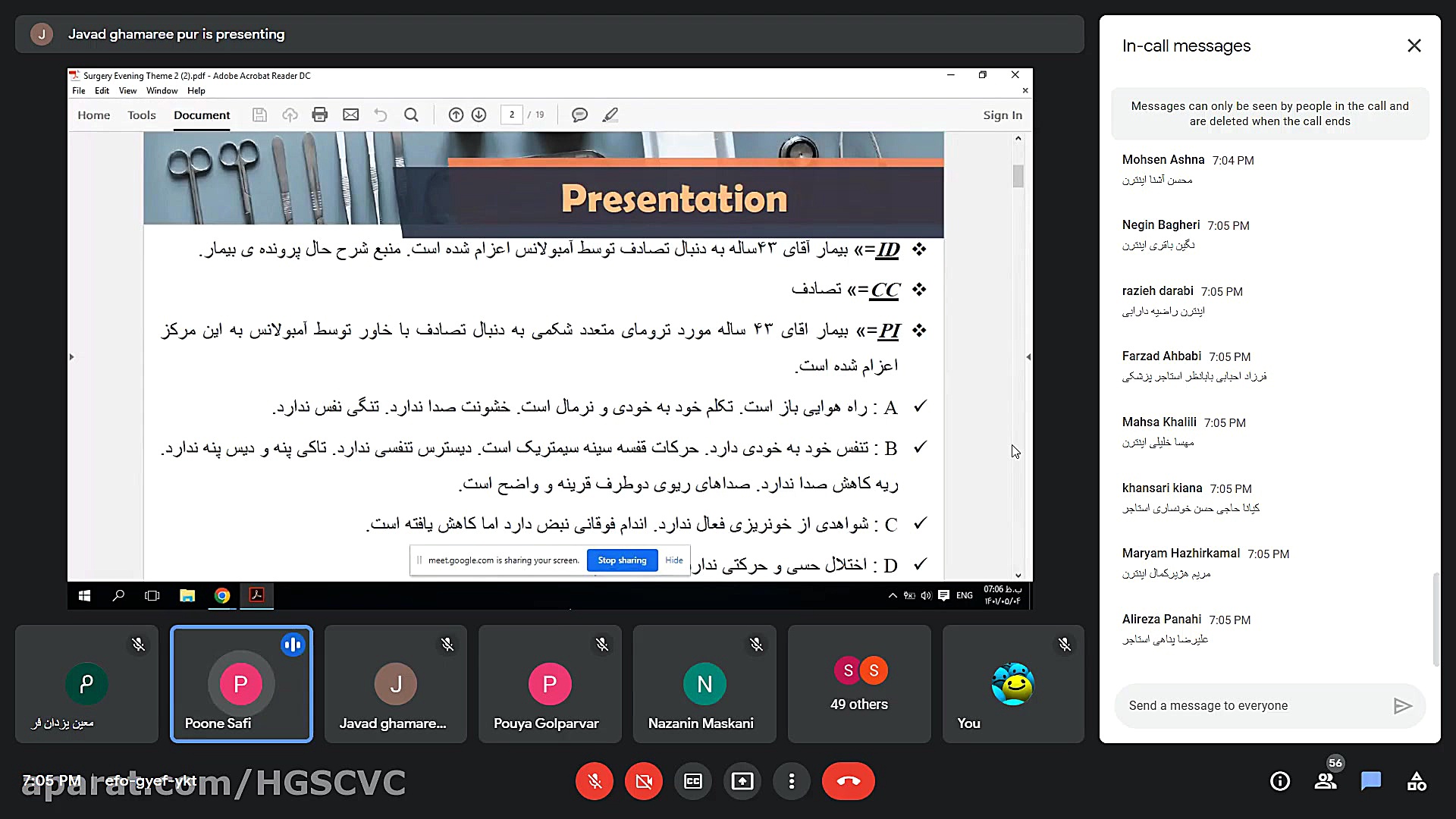Image resolution: width=1456 pixels, height=819 pixels.
Task: Click the Acrobat print icon
Action: [320, 115]
